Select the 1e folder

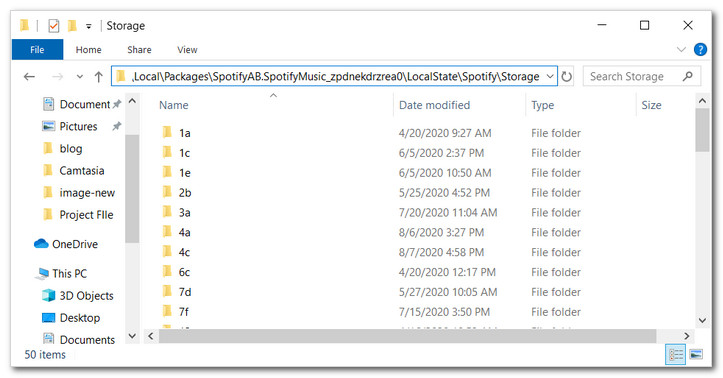pyautogui.click(x=184, y=173)
